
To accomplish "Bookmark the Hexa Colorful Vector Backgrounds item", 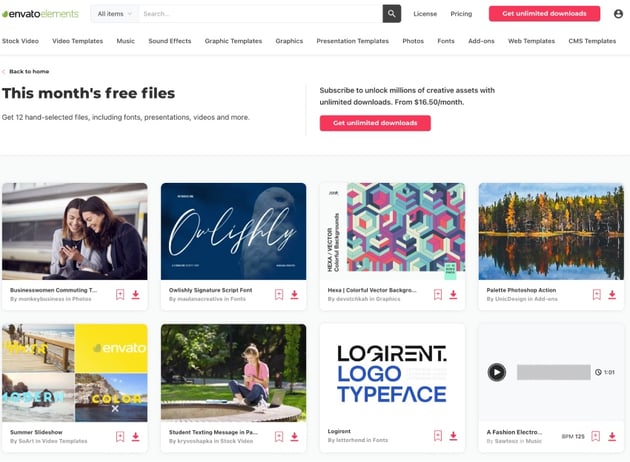I will pyautogui.click(x=438, y=294).
